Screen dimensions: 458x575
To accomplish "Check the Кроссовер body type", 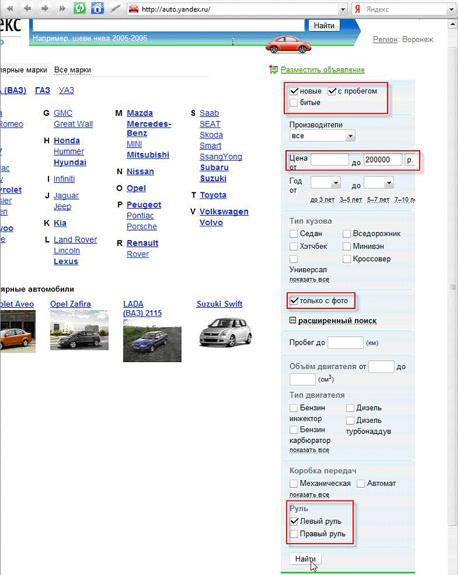I will [x=347, y=259].
